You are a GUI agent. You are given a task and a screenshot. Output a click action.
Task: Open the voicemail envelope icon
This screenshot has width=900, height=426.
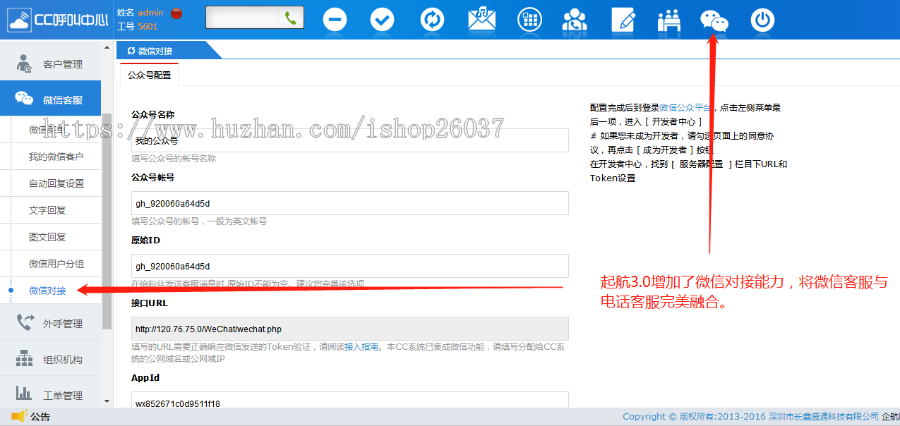tap(481, 20)
